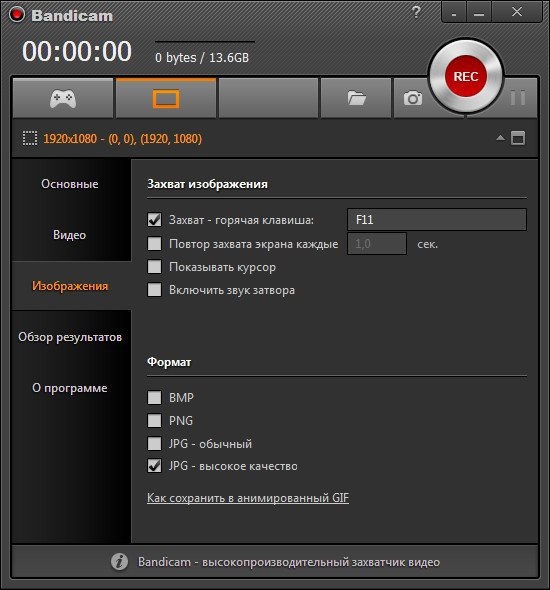The image size is (550, 590).
Task: Click the F11 hotkey input field
Action: [437, 219]
